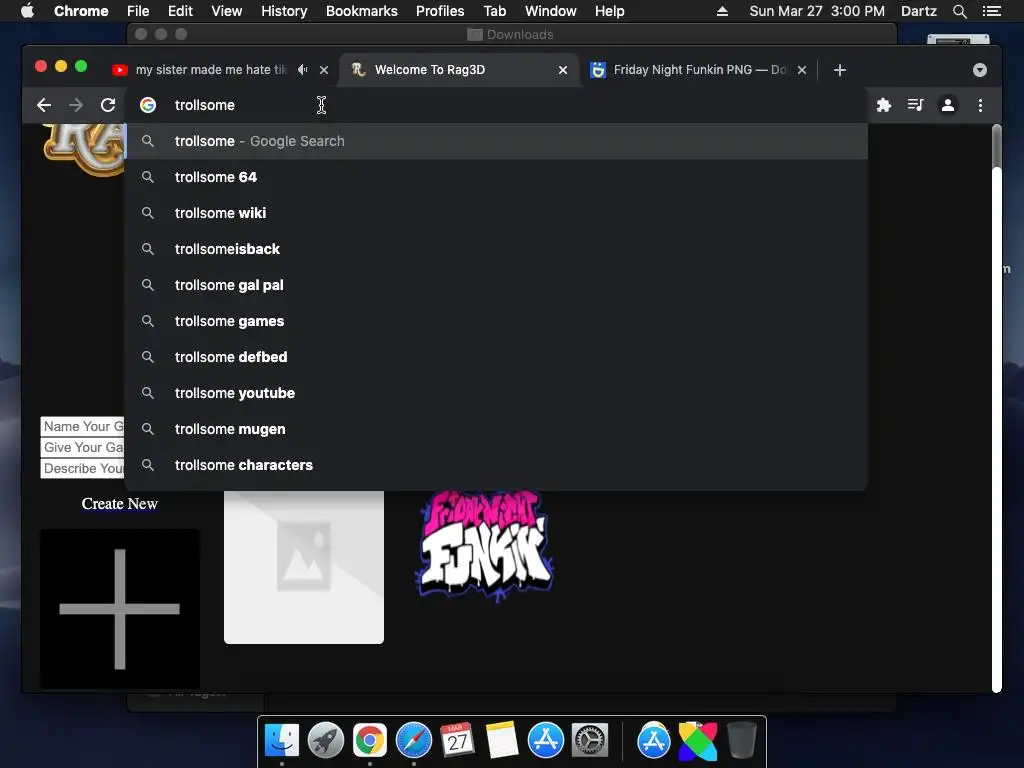Click the Create New plus thumbnail
This screenshot has height=768, width=1024.
point(120,609)
